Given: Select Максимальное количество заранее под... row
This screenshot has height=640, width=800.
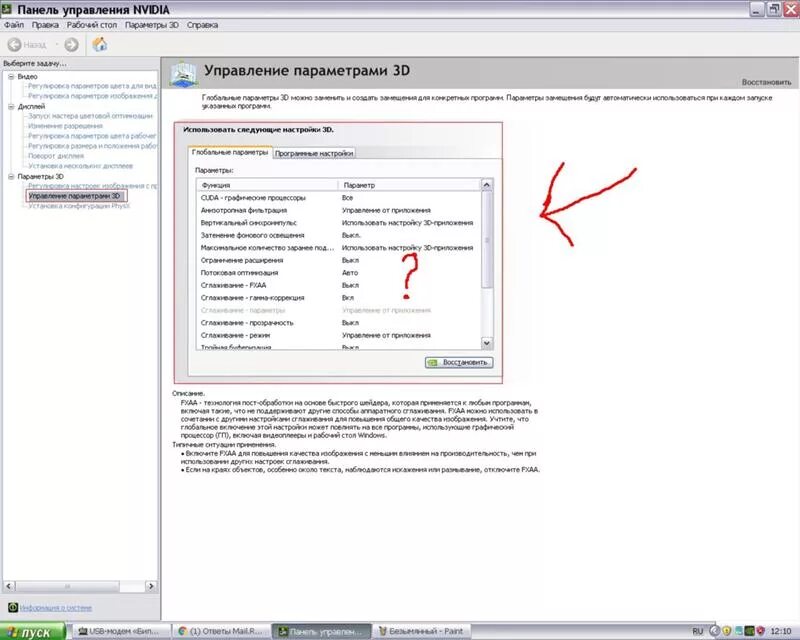Looking at the screenshot, I should (x=339, y=248).
